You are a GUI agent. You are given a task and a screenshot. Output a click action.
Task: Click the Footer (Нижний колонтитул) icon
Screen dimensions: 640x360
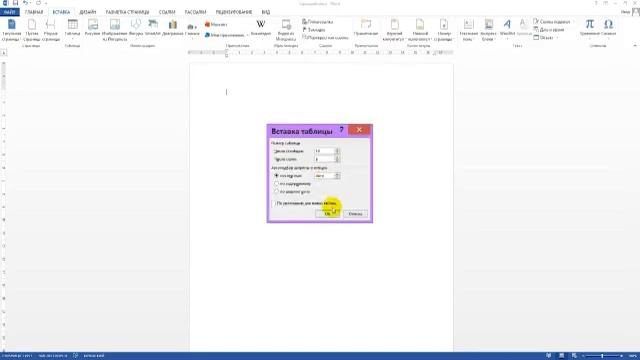419,24
